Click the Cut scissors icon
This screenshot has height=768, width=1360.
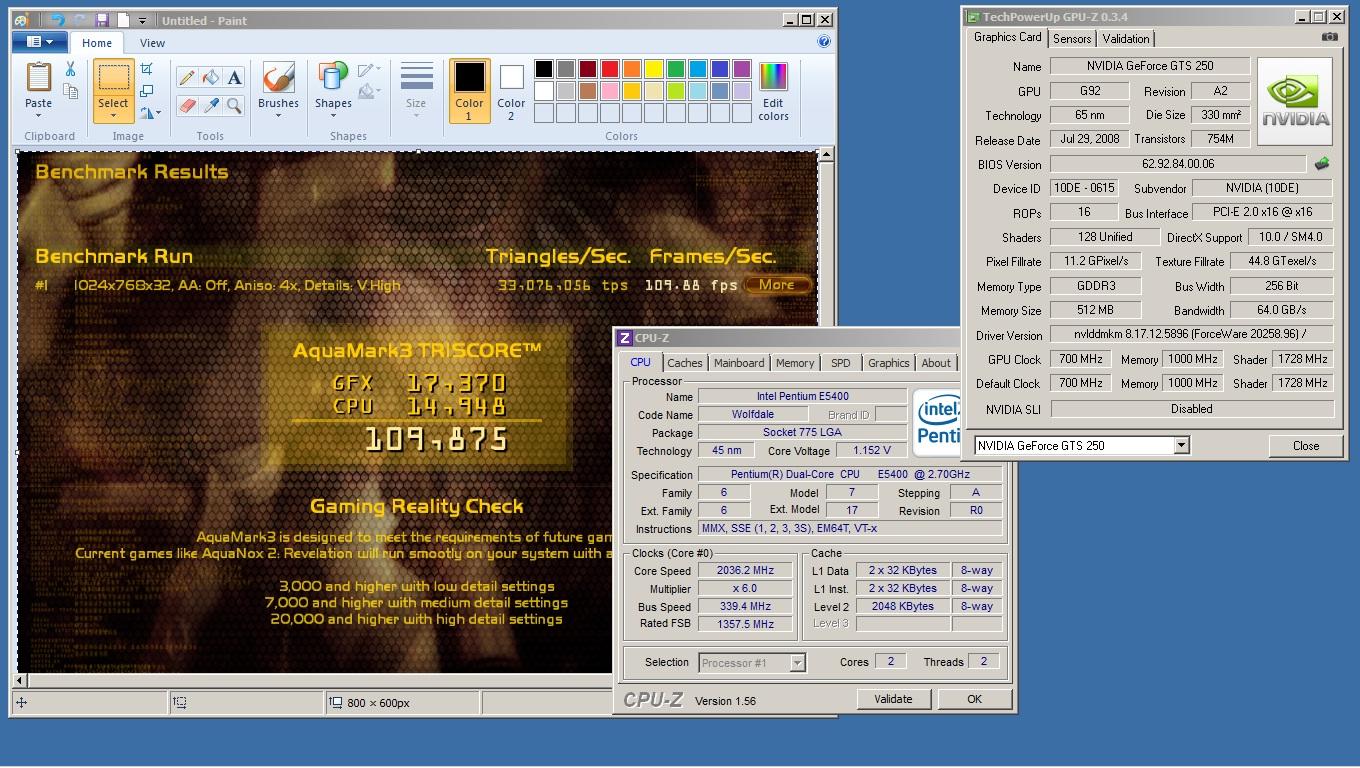click(x=70, y=69)
